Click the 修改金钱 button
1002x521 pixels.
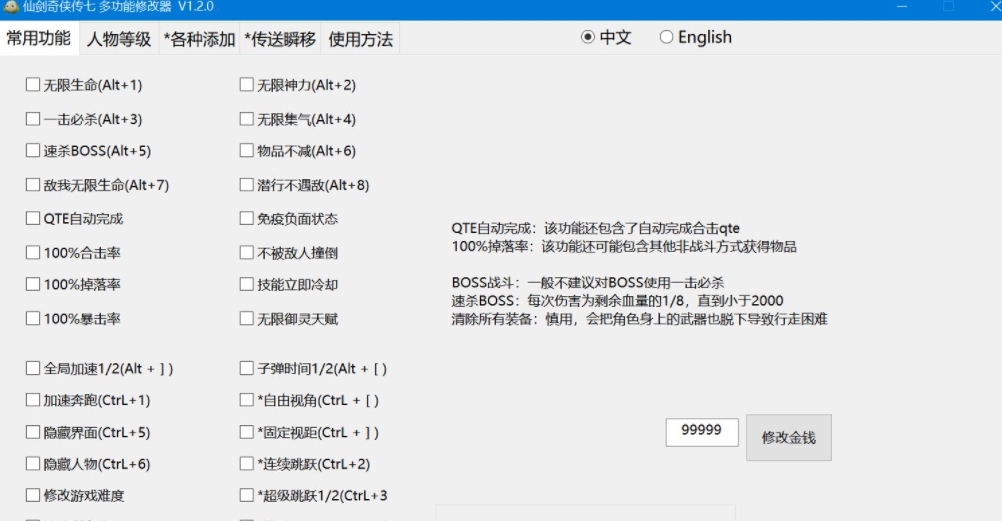click(x=789, y=437)
